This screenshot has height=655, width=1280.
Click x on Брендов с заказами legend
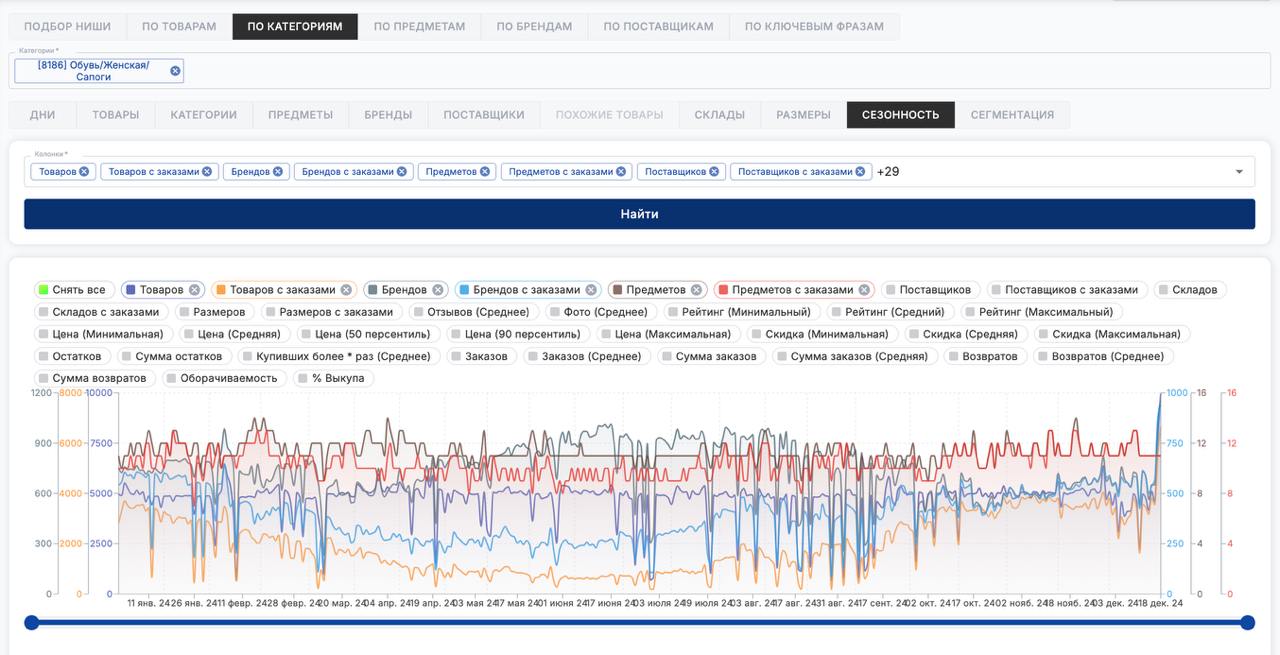[591, 290]
